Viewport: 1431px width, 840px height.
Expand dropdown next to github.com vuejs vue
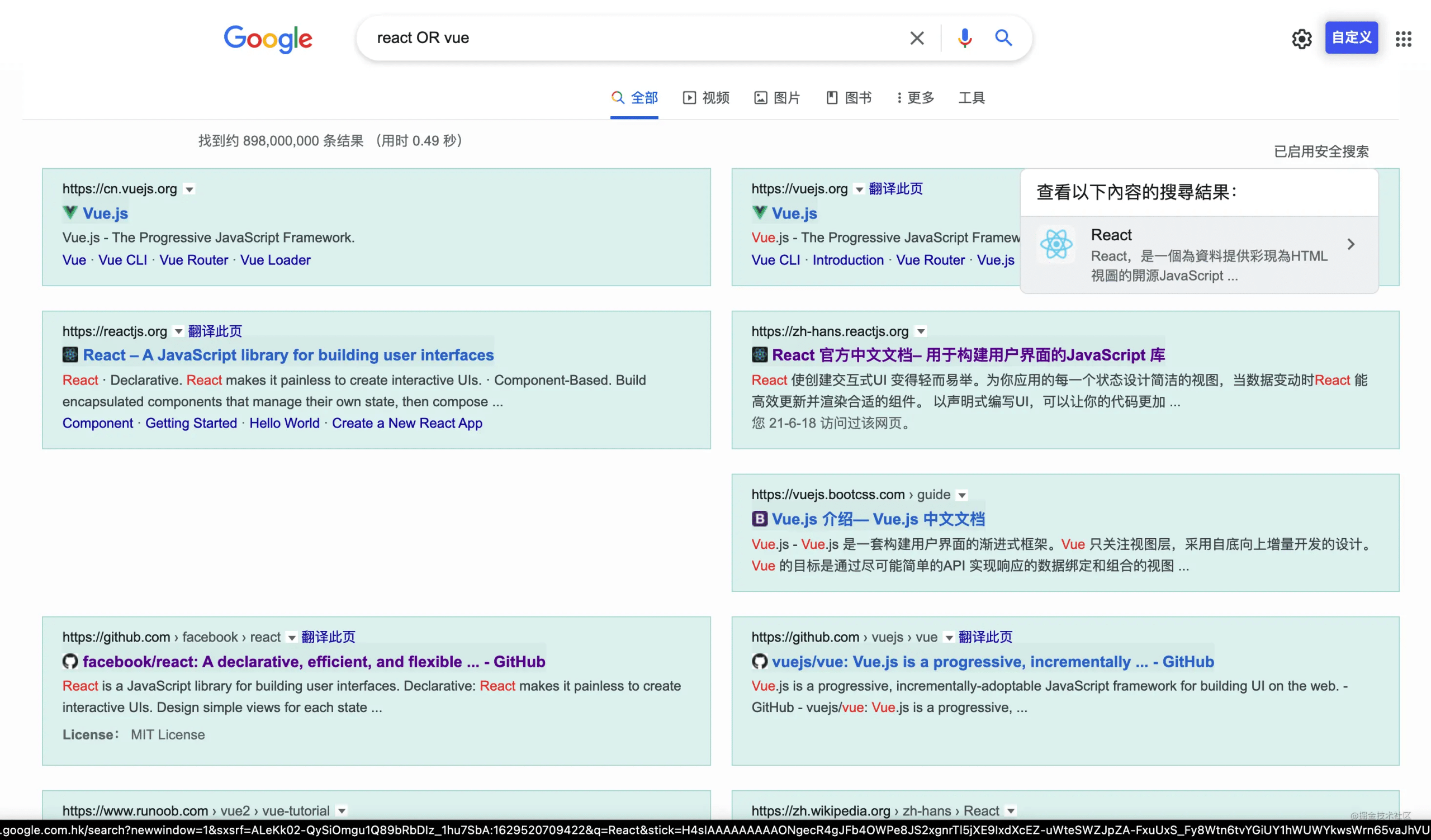click(x=949, y=638)
